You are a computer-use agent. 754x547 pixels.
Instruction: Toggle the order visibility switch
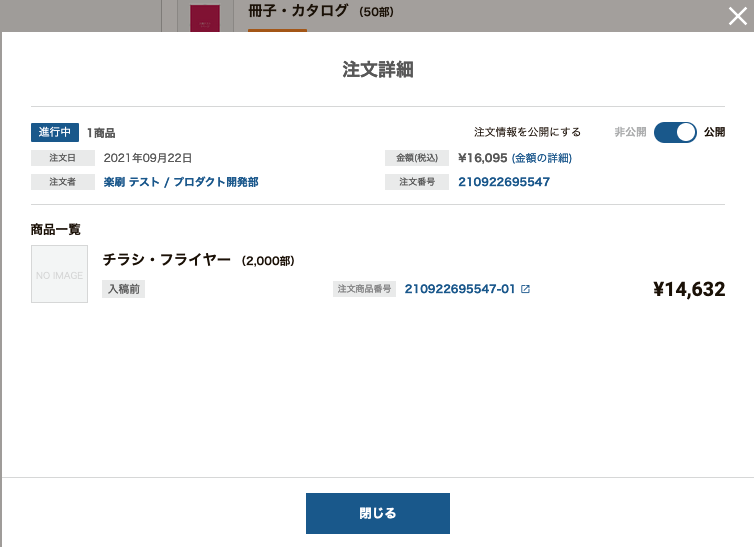[675, 132]
